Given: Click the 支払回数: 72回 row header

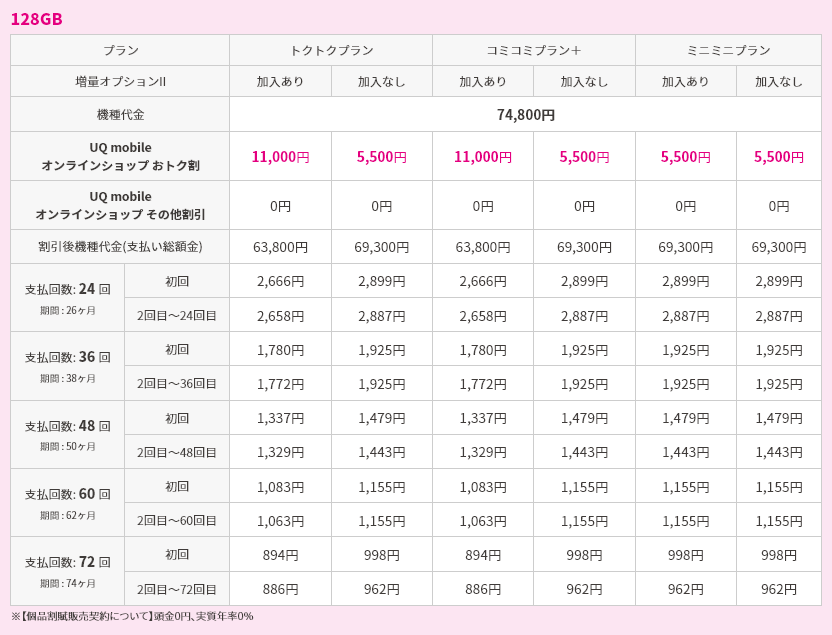Looking at the screenshot, I should click(67, 571).
